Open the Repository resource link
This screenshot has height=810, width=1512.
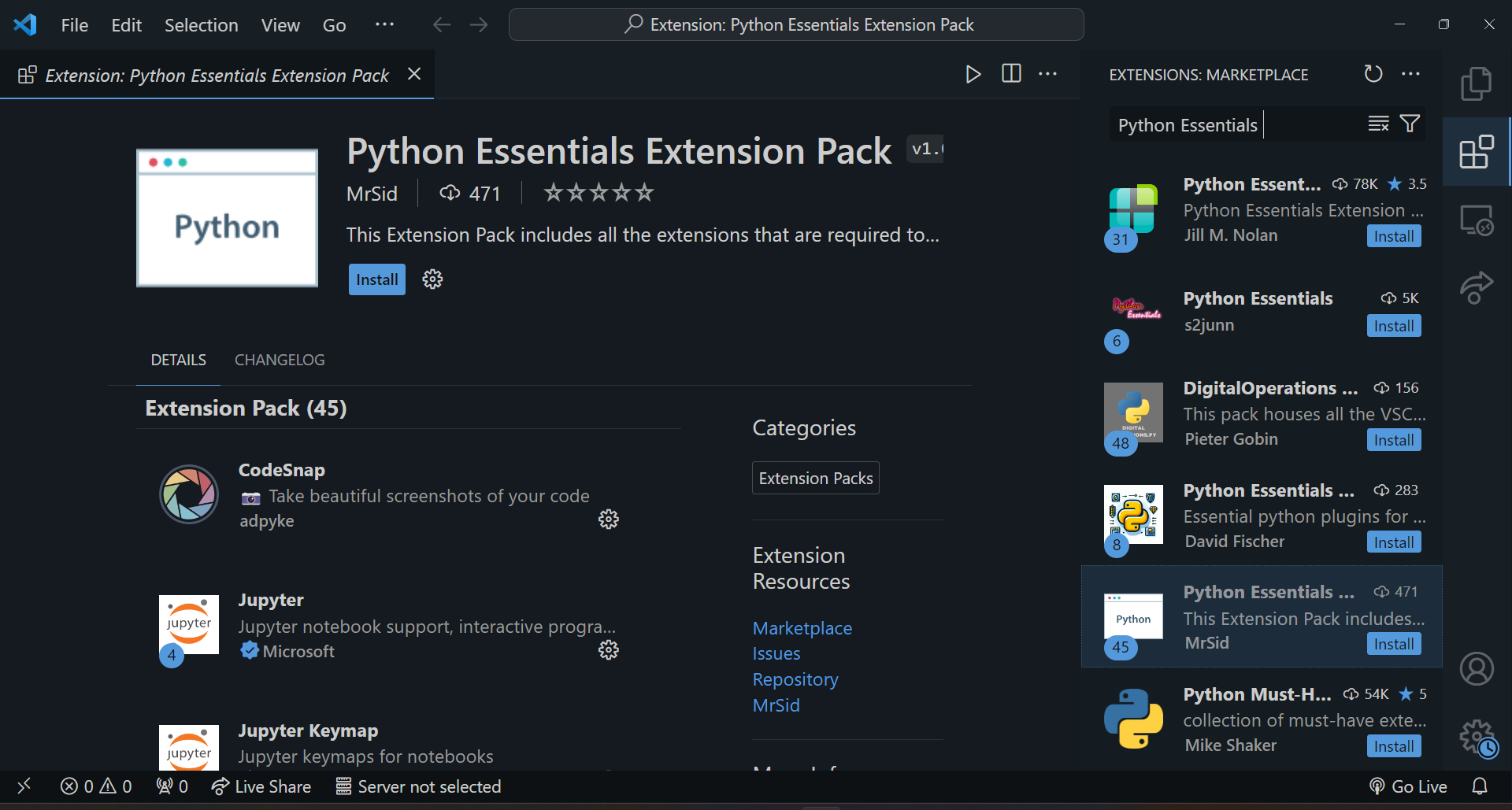795,679
